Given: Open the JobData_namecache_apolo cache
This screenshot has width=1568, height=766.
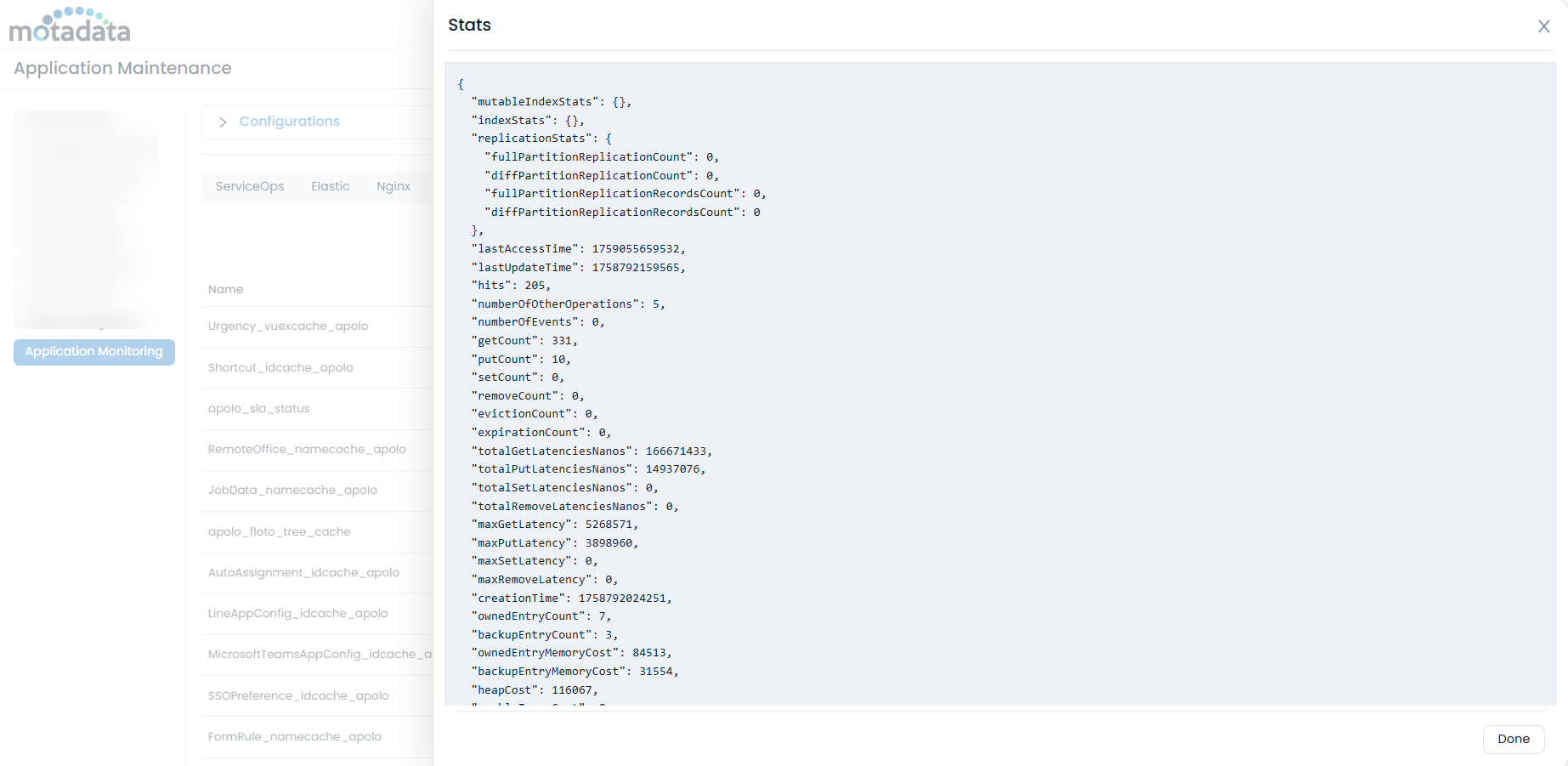Looking at the screenshot, I should click(292, 490).
